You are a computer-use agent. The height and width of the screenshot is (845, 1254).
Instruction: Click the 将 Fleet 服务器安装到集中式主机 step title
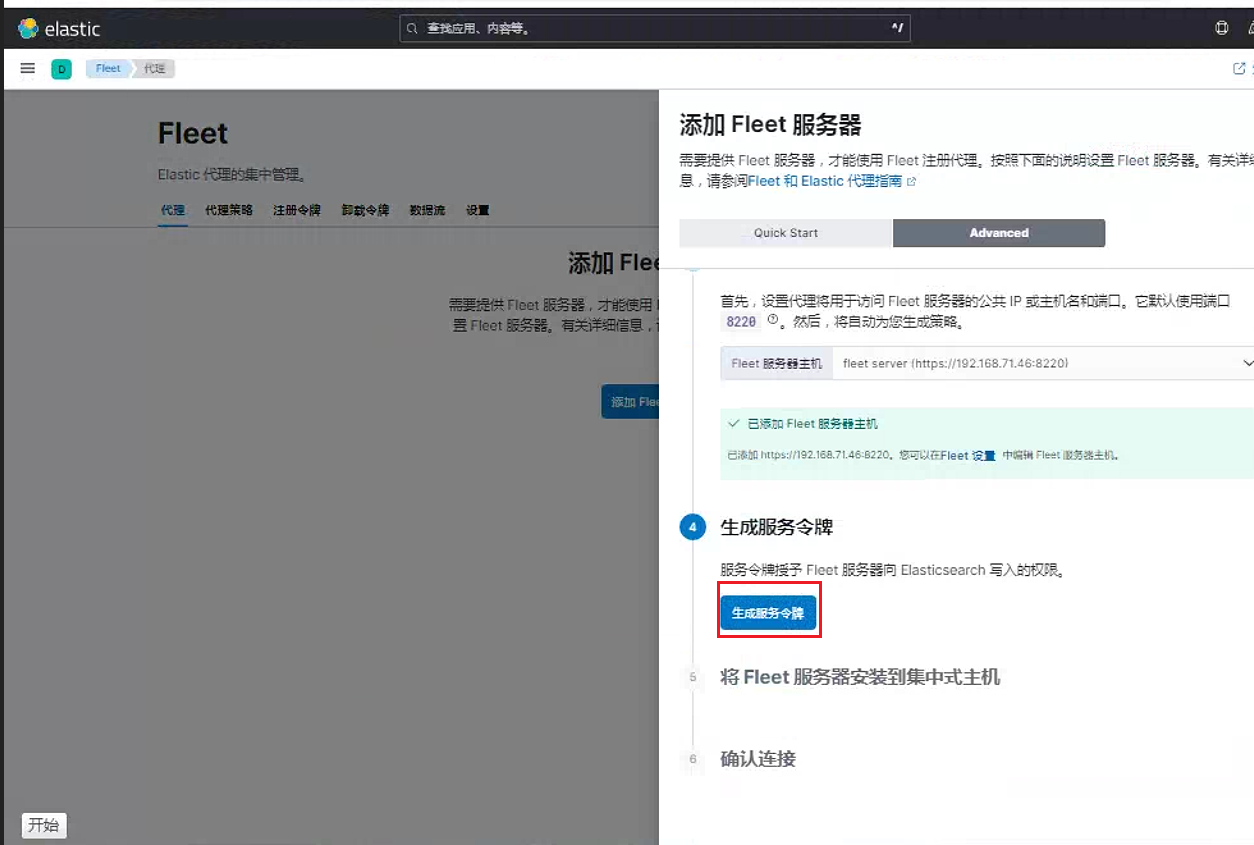tap(860, 677)
